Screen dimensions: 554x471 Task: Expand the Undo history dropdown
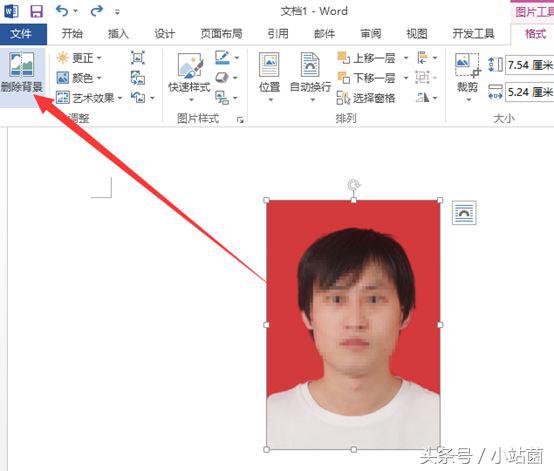pos(75,12)
